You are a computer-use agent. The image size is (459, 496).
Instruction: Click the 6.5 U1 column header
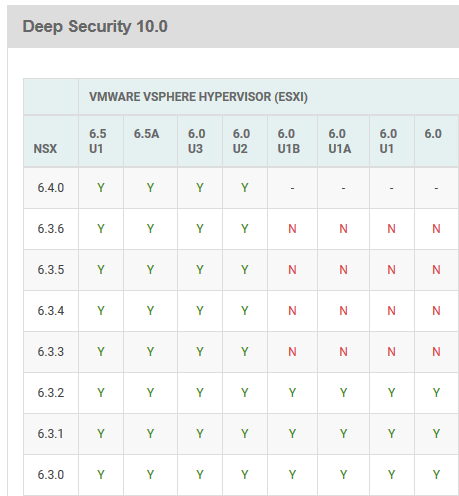(98, 141)
